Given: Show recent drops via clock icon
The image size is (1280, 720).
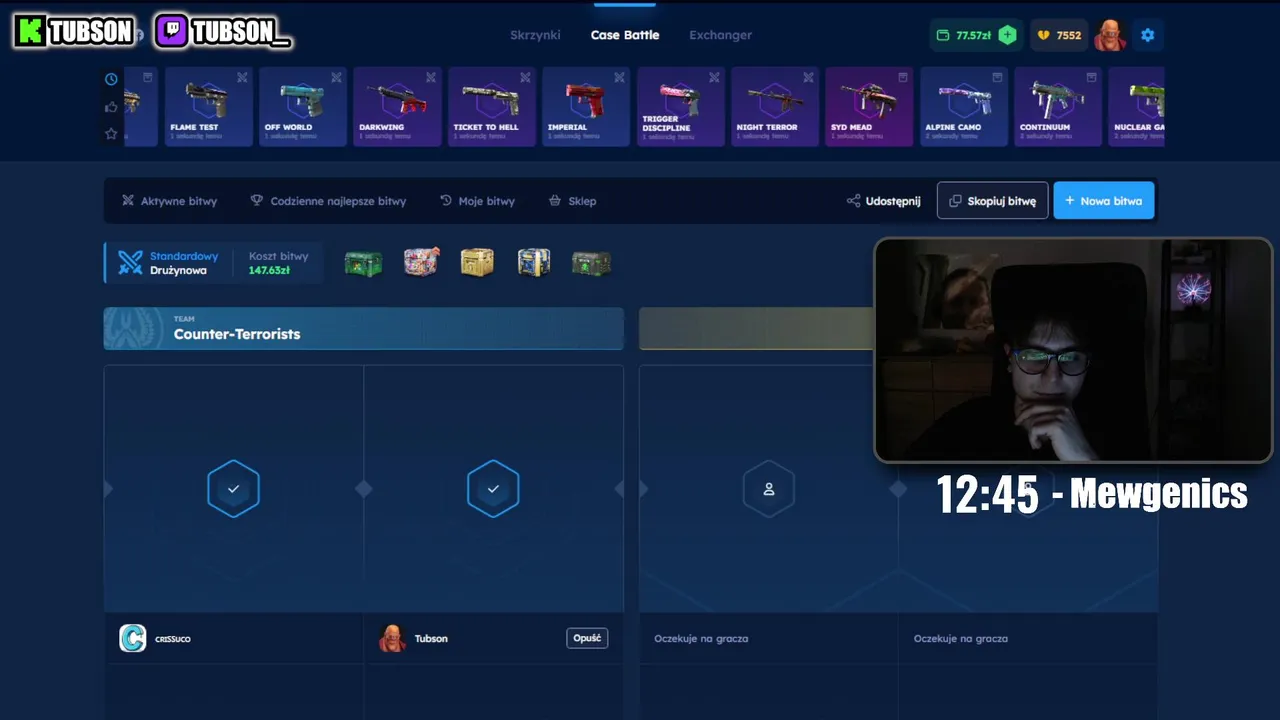Looking at the screenshot, I should [x=111, y=79].
